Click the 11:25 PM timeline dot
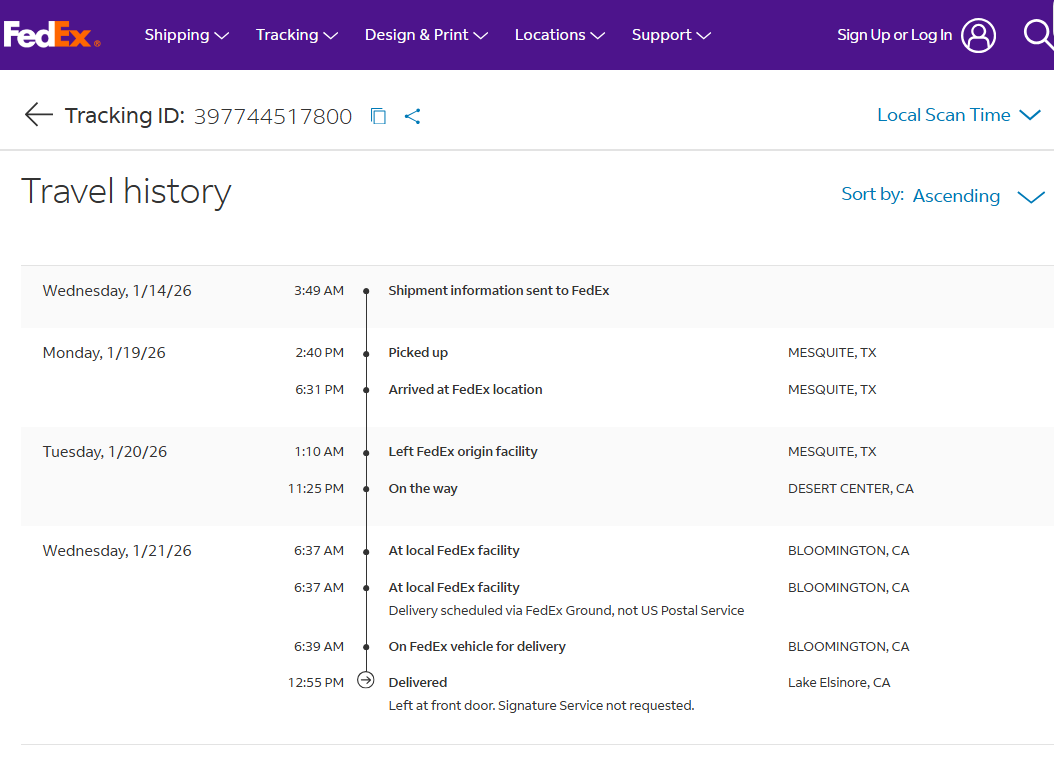1054x771 pixels. pyautogui.click(x=366, y=489)
